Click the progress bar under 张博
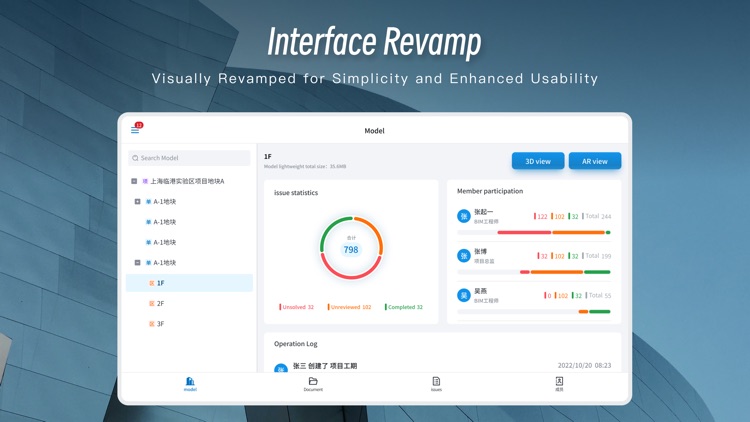750x422 pixels. point(534,272)
